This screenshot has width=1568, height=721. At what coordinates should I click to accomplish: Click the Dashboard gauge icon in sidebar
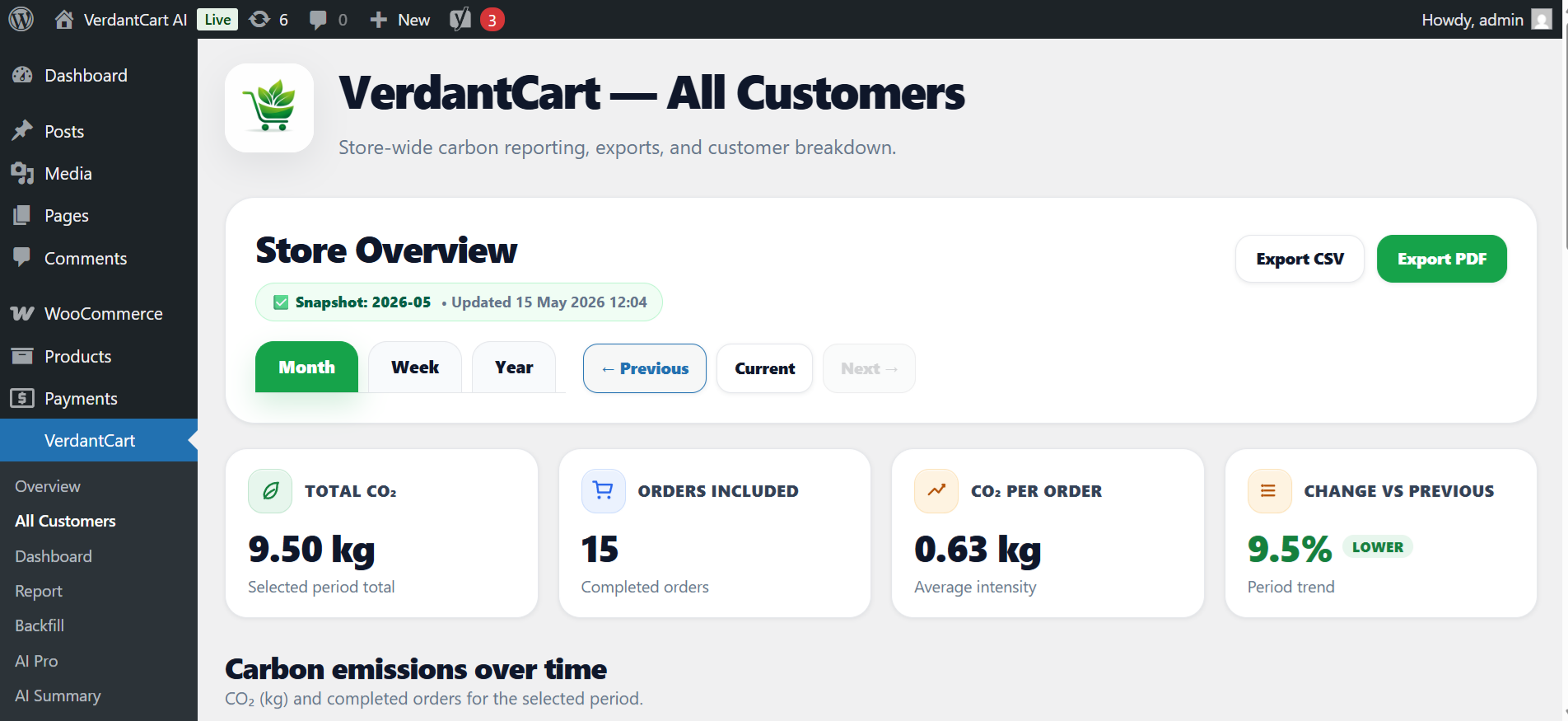pos(22,75)
